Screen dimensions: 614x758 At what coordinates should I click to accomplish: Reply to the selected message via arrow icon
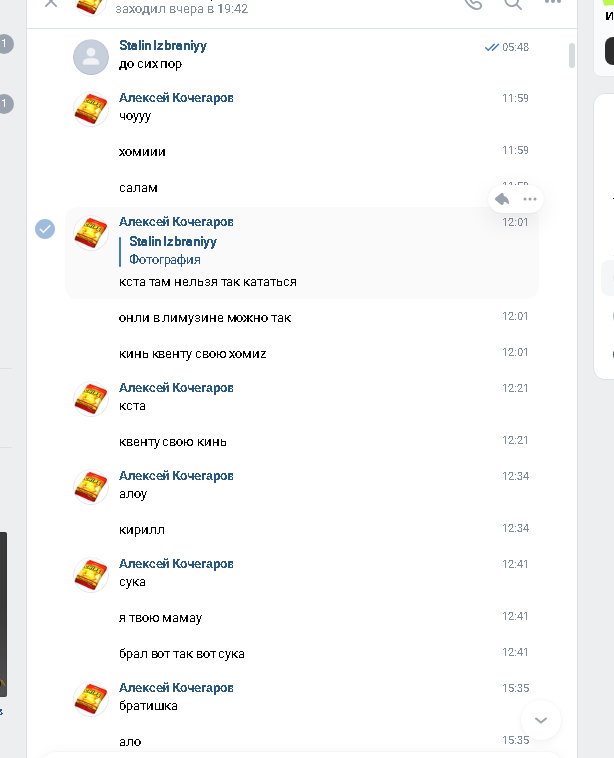point(503,199)
